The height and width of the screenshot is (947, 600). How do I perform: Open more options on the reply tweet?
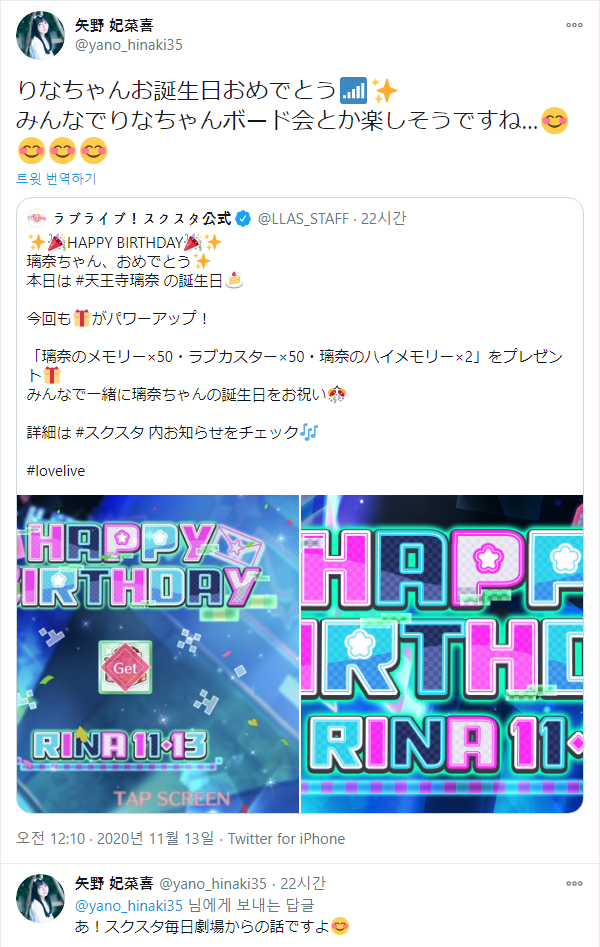pyautogui.click(x=574, y=883)
